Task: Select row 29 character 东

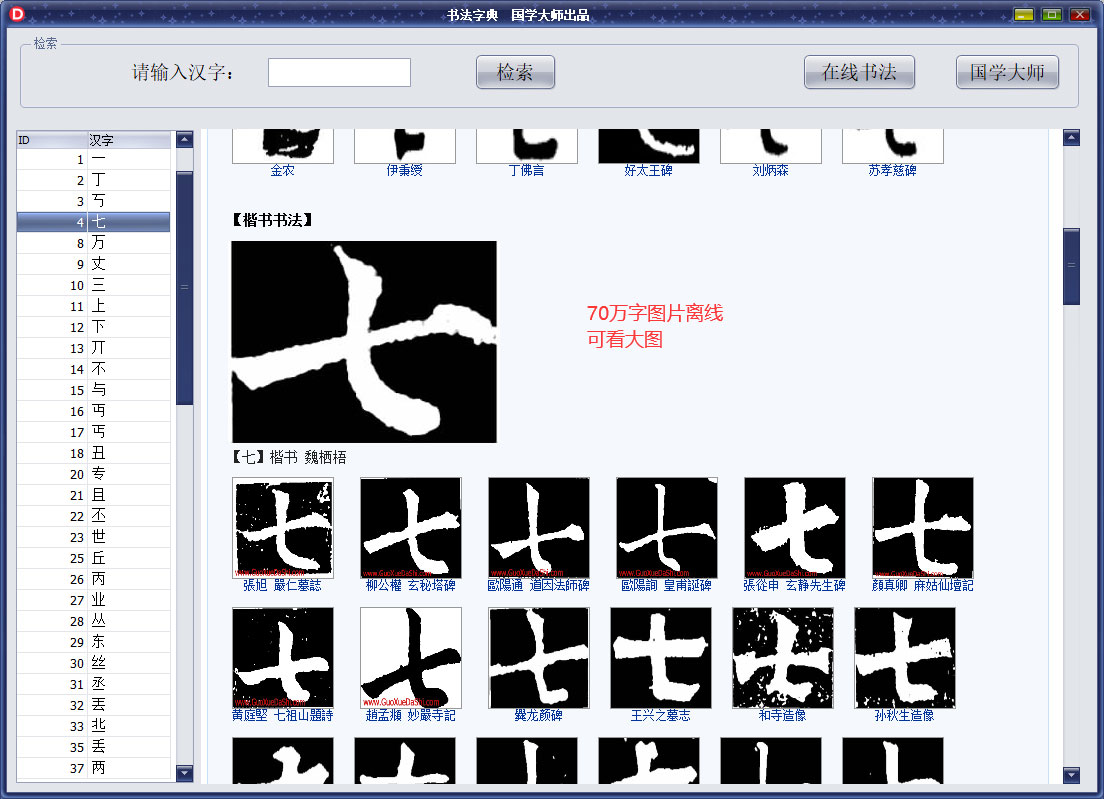Action: pyautogui.click(x=94, y=642)
